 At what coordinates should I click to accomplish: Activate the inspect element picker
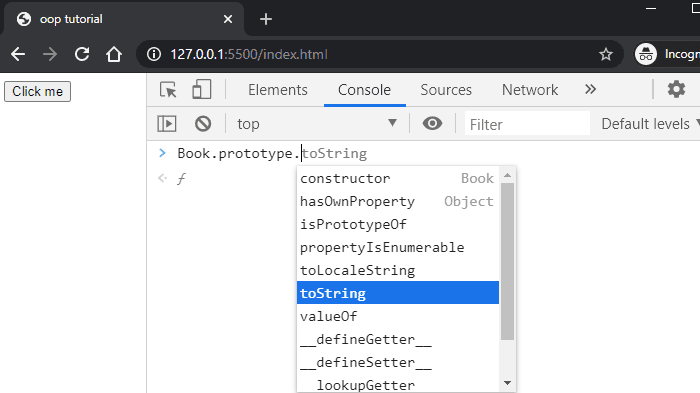[168, 90]
